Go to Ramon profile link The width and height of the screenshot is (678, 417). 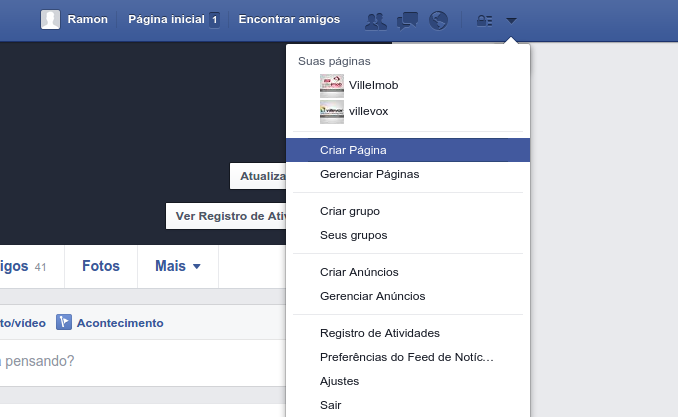[x=87, y=19]
